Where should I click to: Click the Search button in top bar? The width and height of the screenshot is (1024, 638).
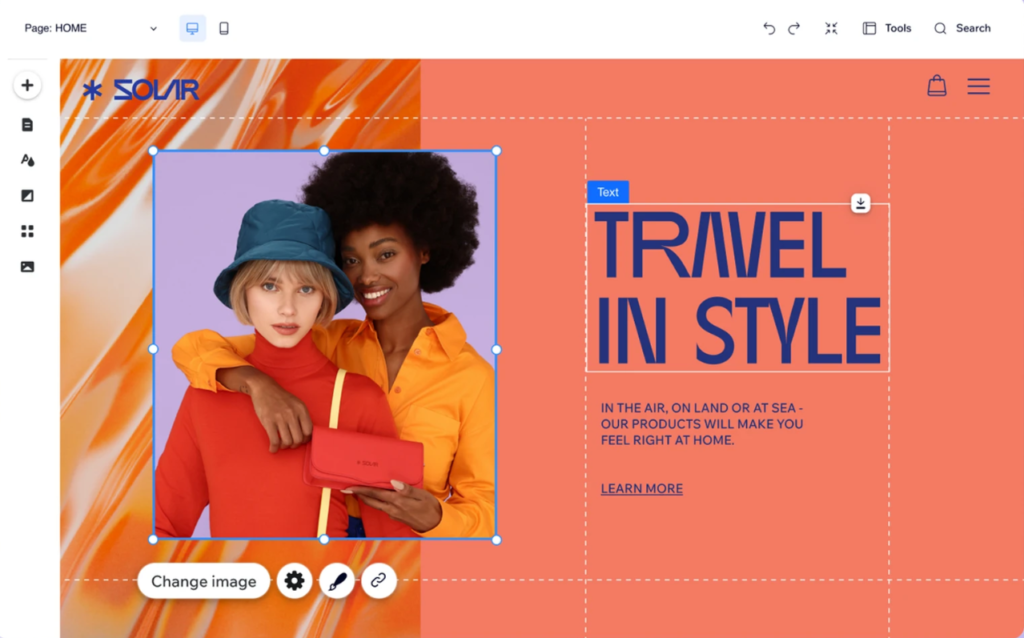(962, 29)
